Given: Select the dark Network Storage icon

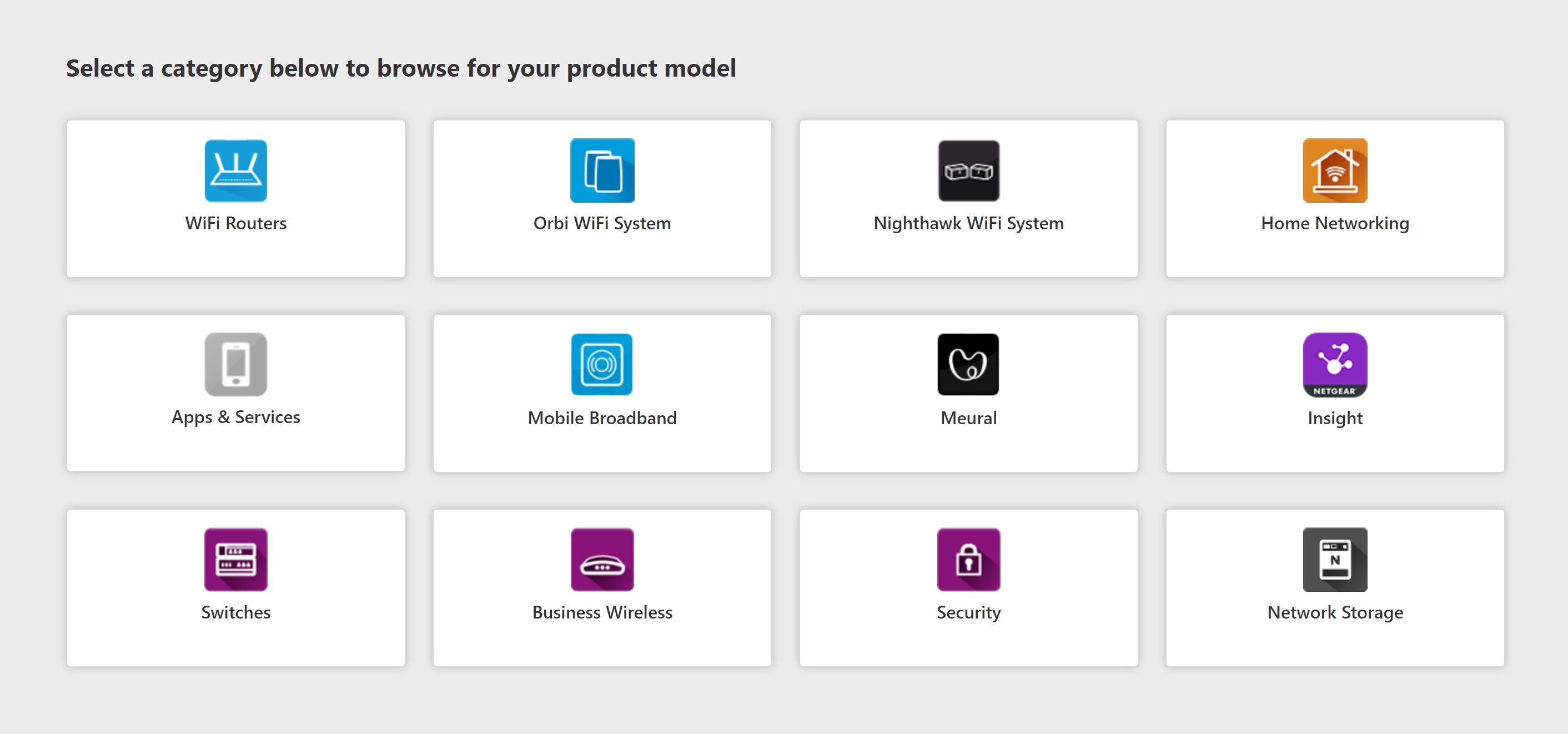Looking at the screenshot, I should coord(1334,559).
